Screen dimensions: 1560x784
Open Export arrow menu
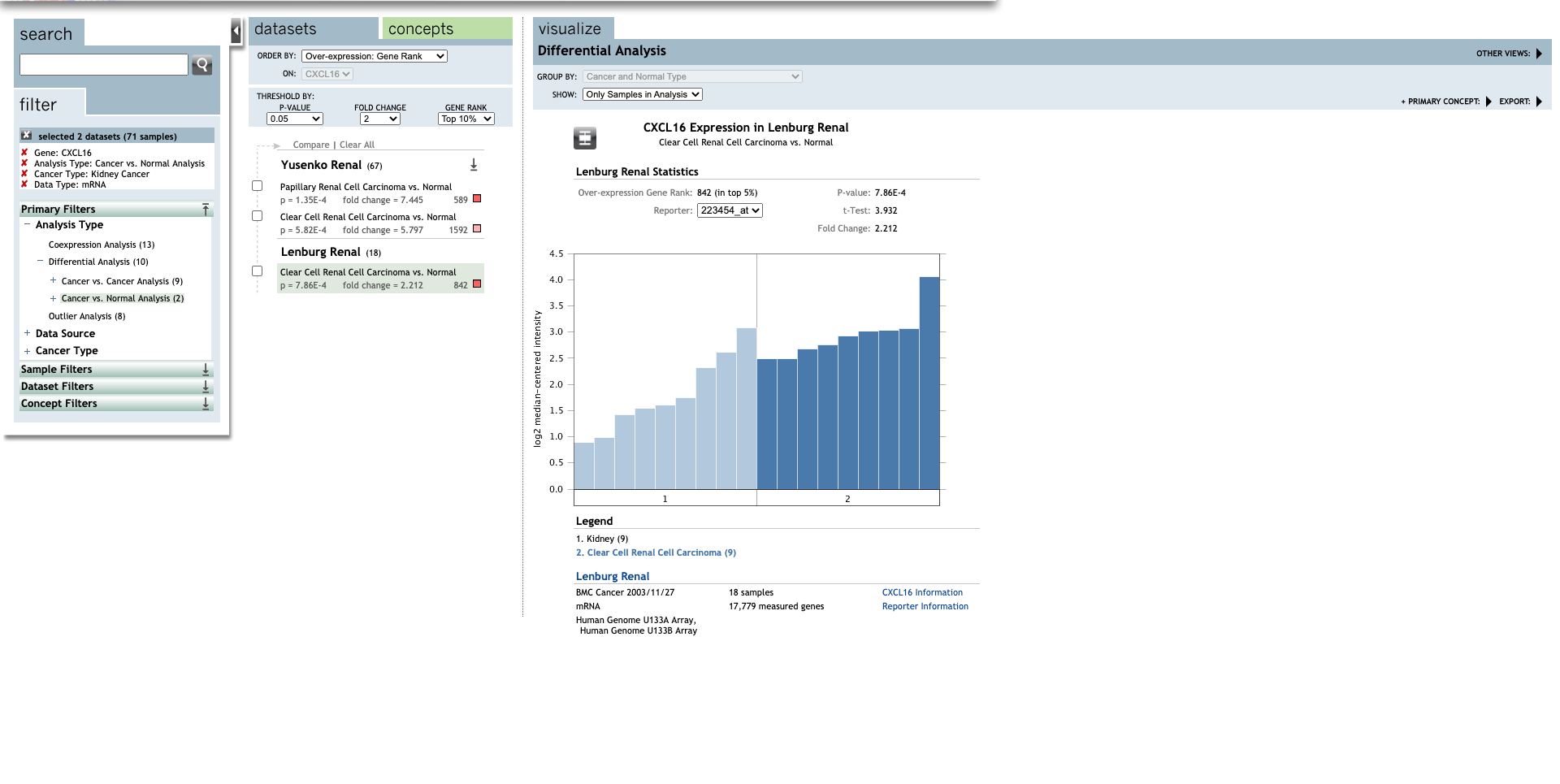(1539, 102)
